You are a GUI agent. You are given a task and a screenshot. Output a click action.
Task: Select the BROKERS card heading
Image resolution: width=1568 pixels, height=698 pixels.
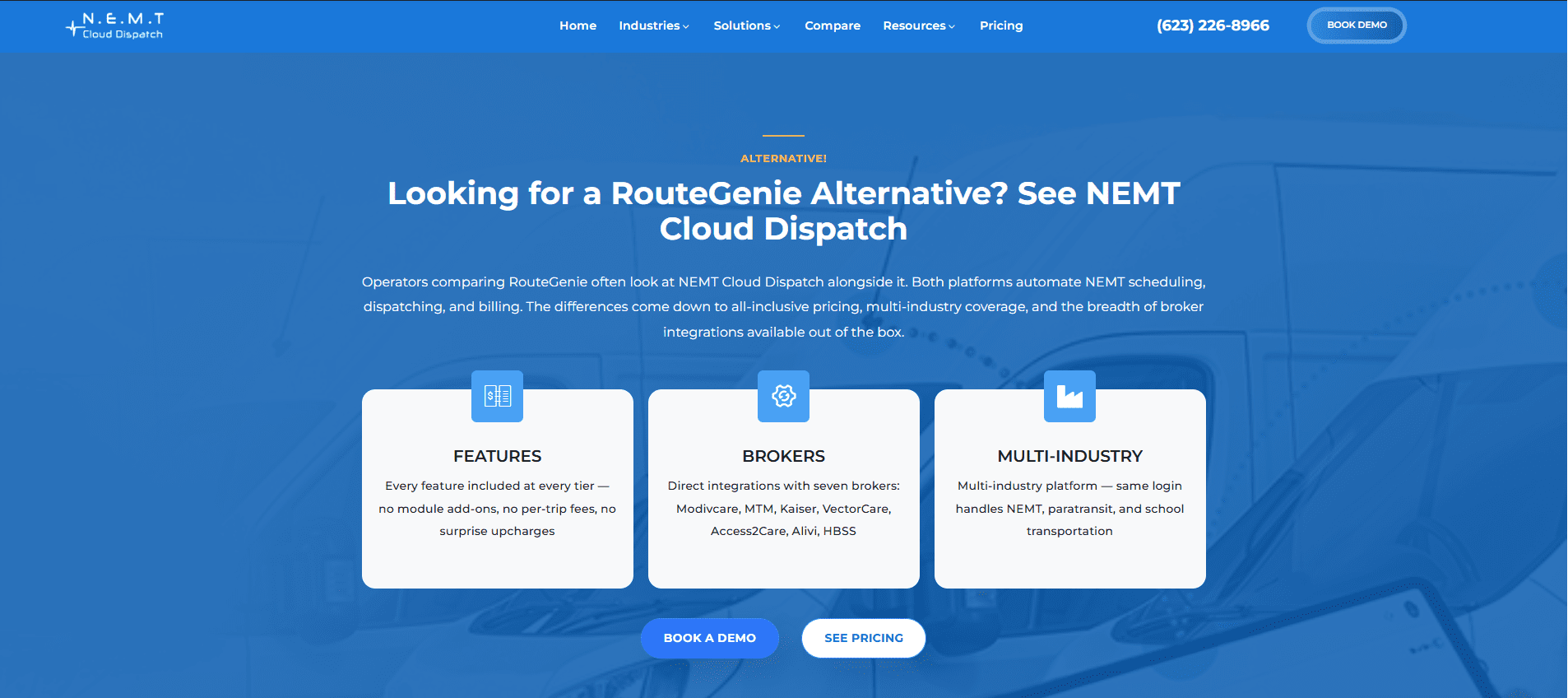783,456
